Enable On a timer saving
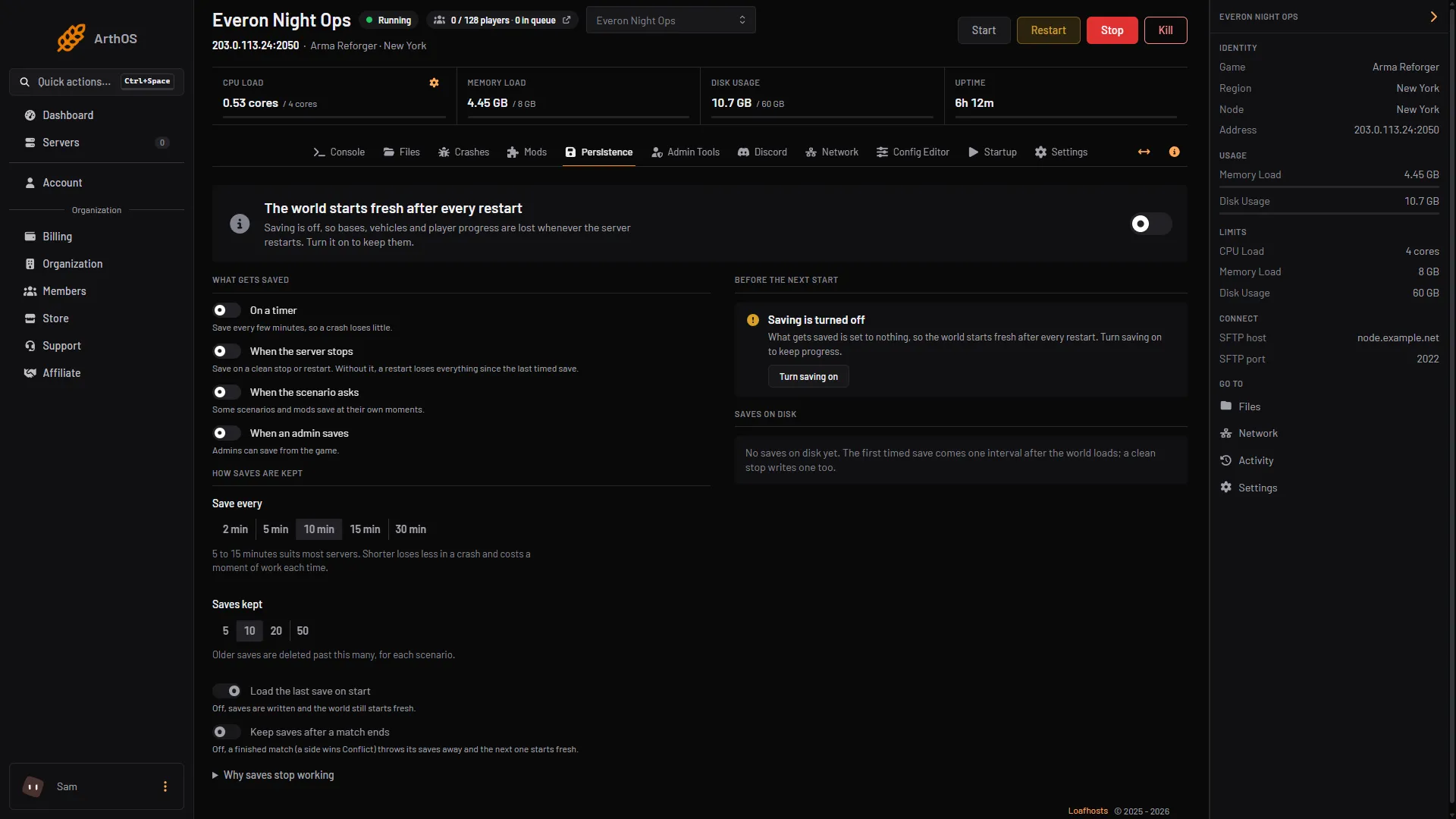This screenshot has height=819, width=1456. 227,310
